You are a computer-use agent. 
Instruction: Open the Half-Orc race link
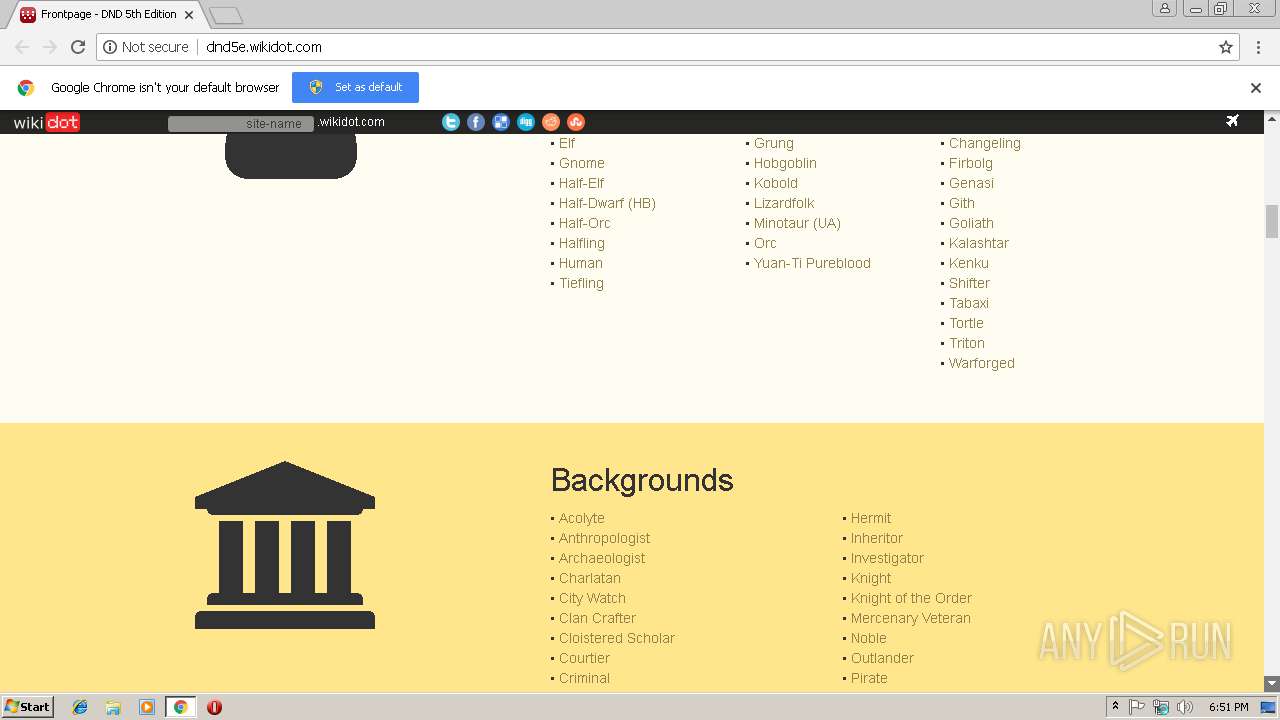tap(585, 223)
